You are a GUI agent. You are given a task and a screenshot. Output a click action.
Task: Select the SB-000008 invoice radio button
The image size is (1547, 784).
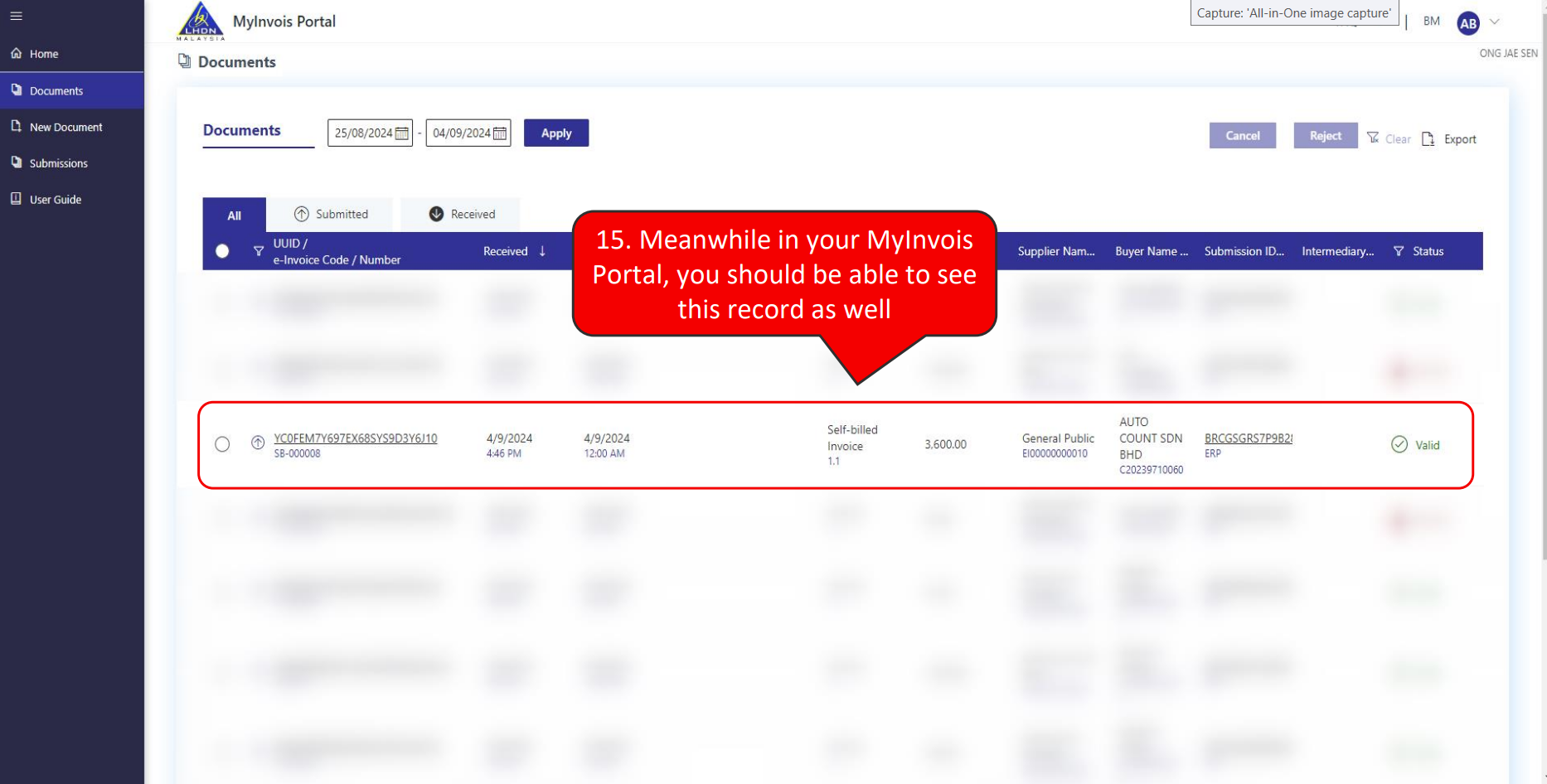point(222,444)
